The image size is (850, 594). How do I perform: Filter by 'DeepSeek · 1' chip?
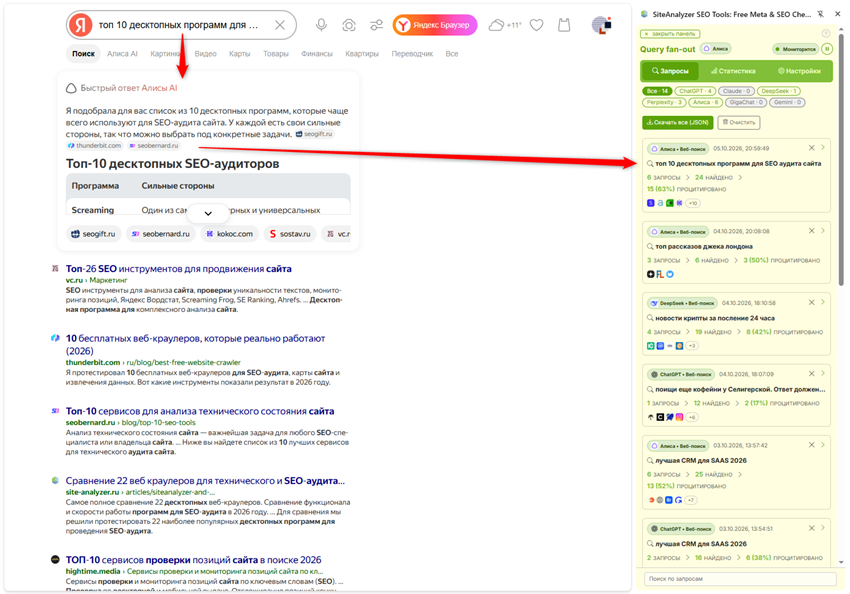[x=778, y=91]
